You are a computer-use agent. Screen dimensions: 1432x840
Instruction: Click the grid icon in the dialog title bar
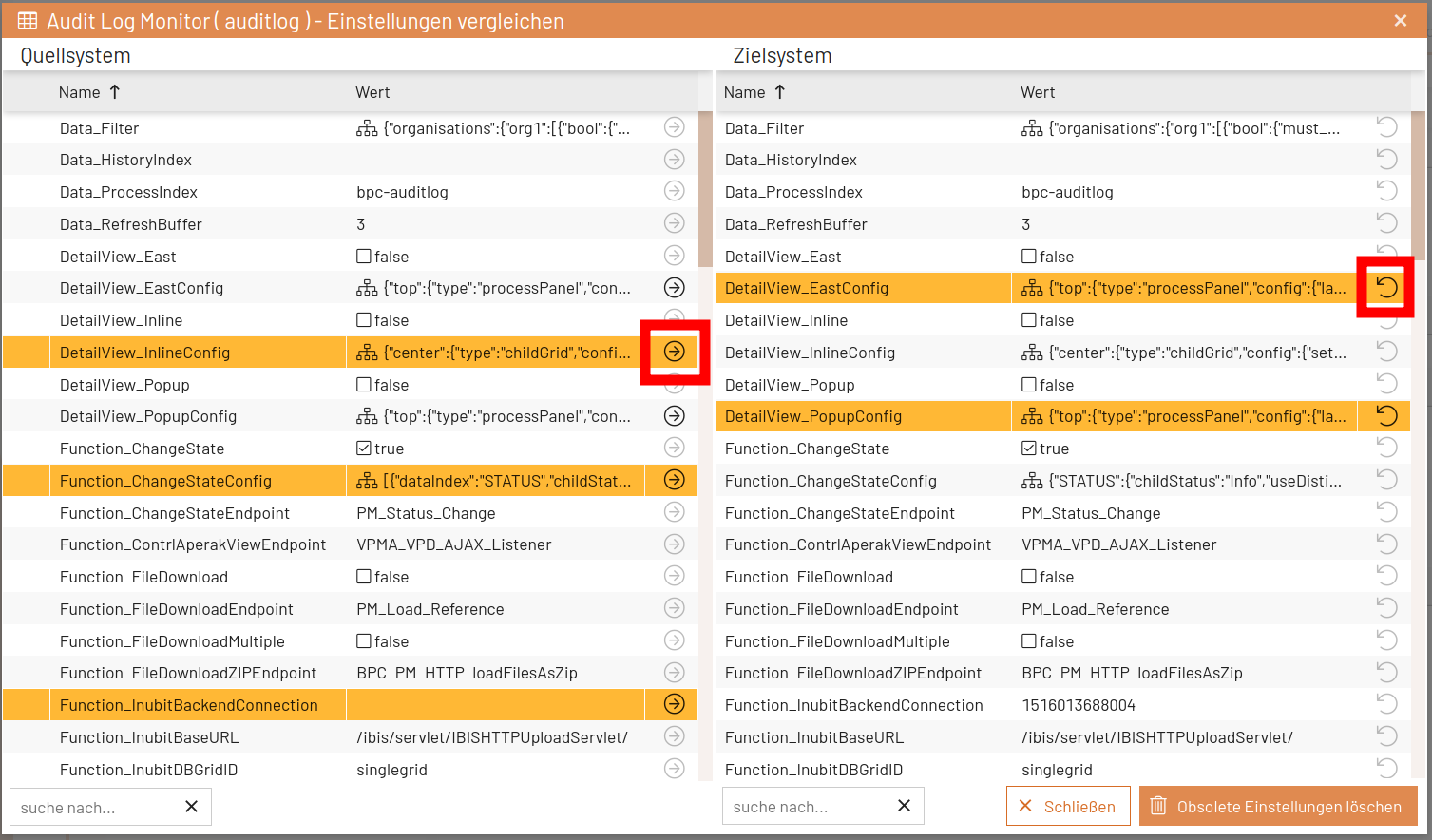pyautogui.click(x=28, y=20)
